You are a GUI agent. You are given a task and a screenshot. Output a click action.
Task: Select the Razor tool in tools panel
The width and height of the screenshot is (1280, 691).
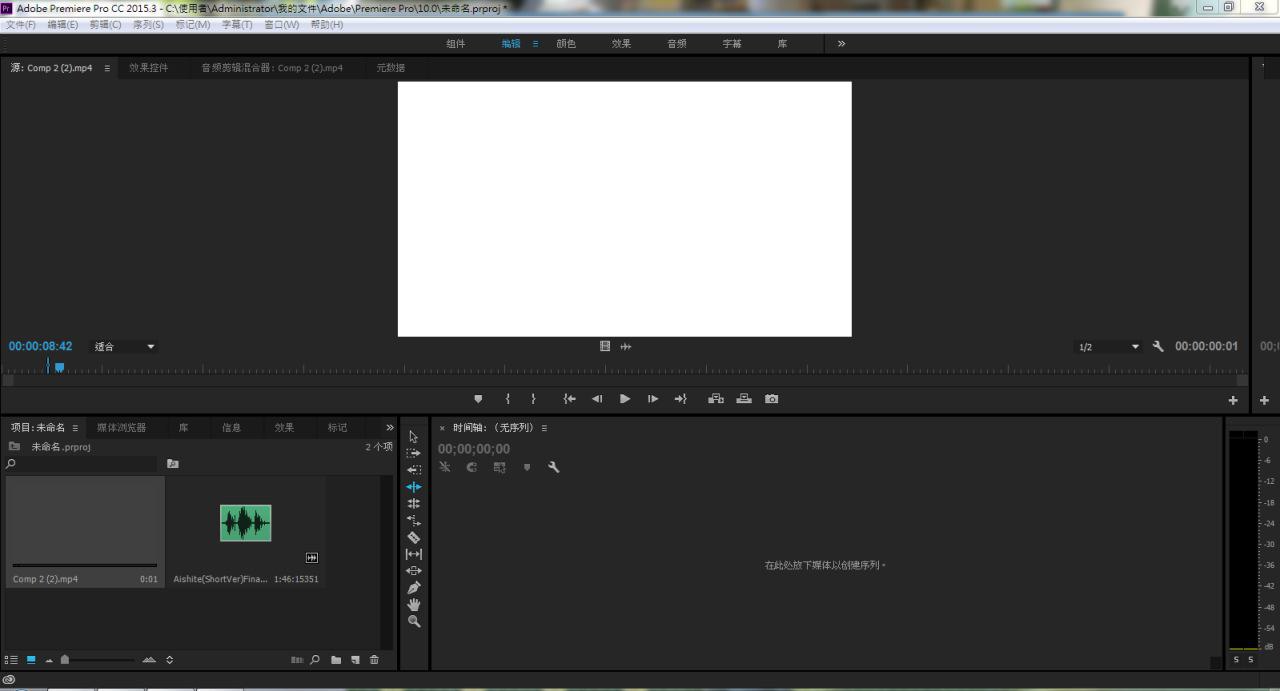click(x=414, y=537)
